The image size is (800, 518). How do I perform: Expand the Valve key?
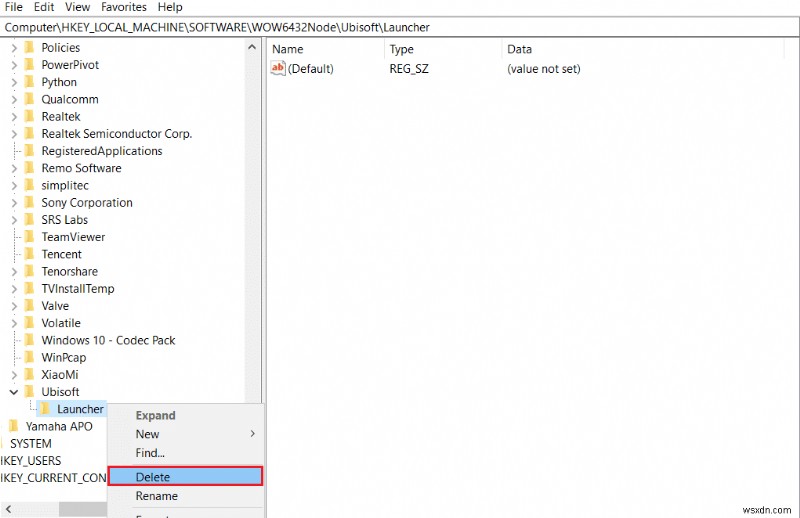click(14, 306)
